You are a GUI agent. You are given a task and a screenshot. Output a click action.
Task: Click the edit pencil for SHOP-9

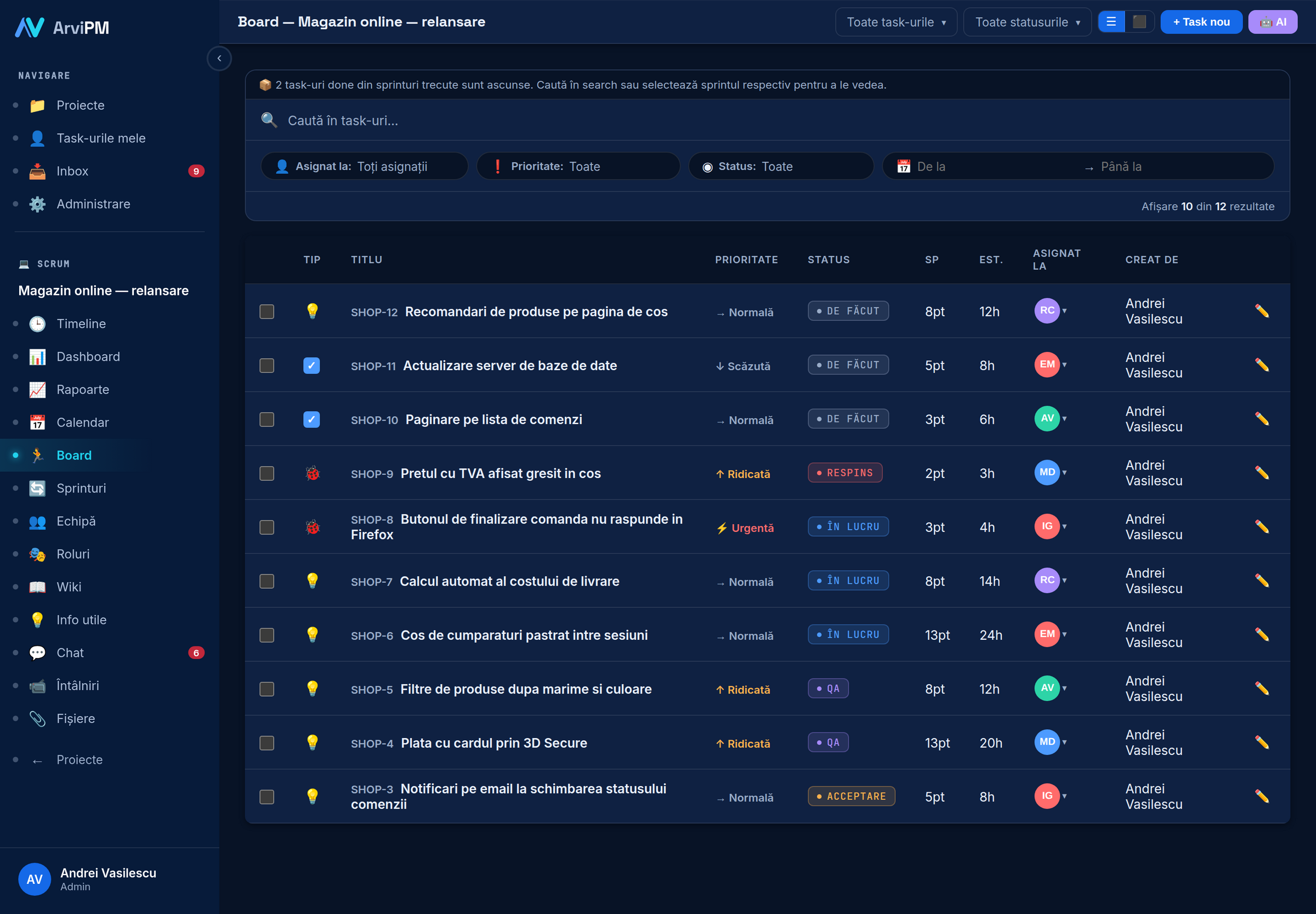coord(1262,473)
